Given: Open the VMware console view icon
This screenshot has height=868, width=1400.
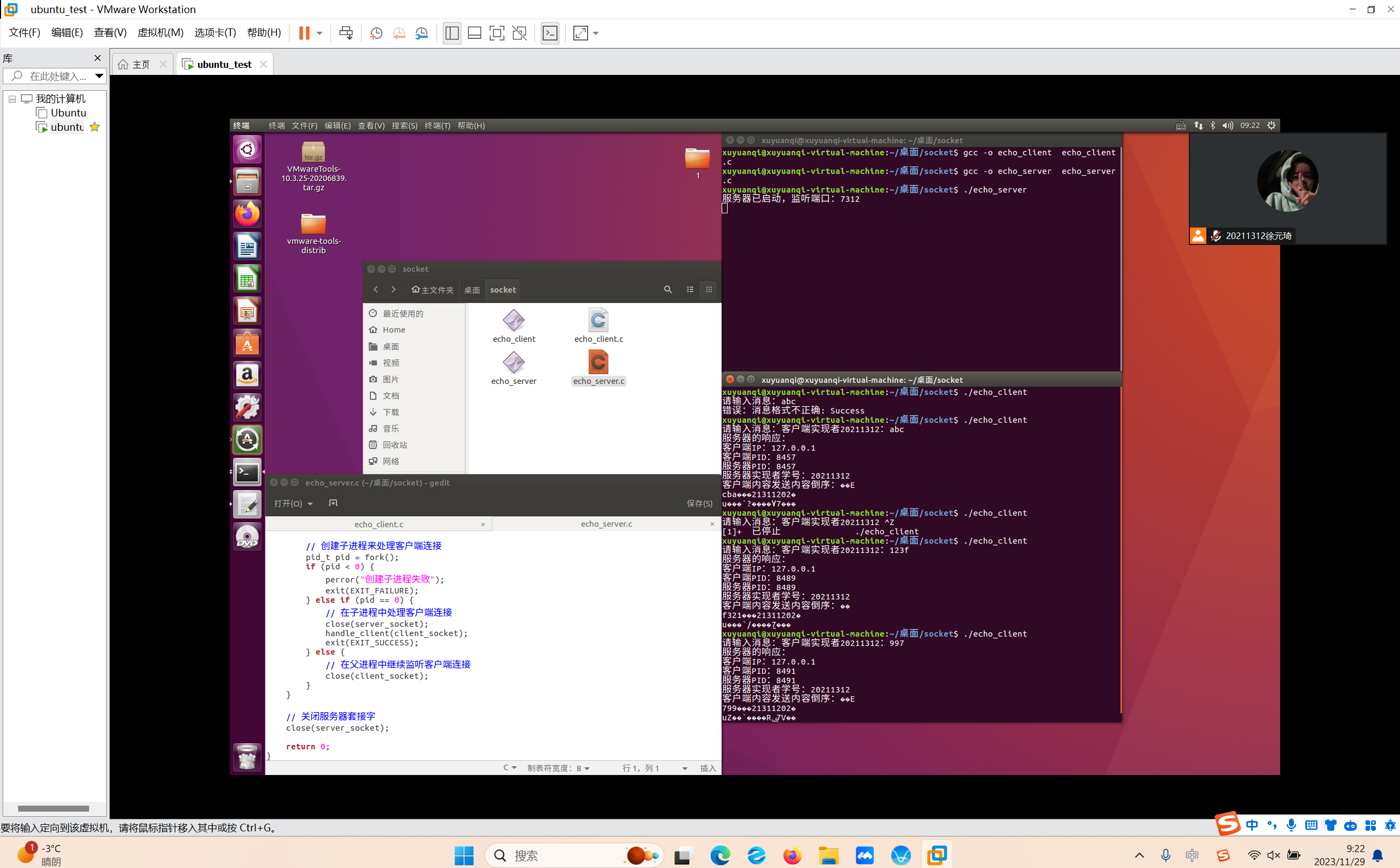Looking at the screenshot, I should click(549, 33).
